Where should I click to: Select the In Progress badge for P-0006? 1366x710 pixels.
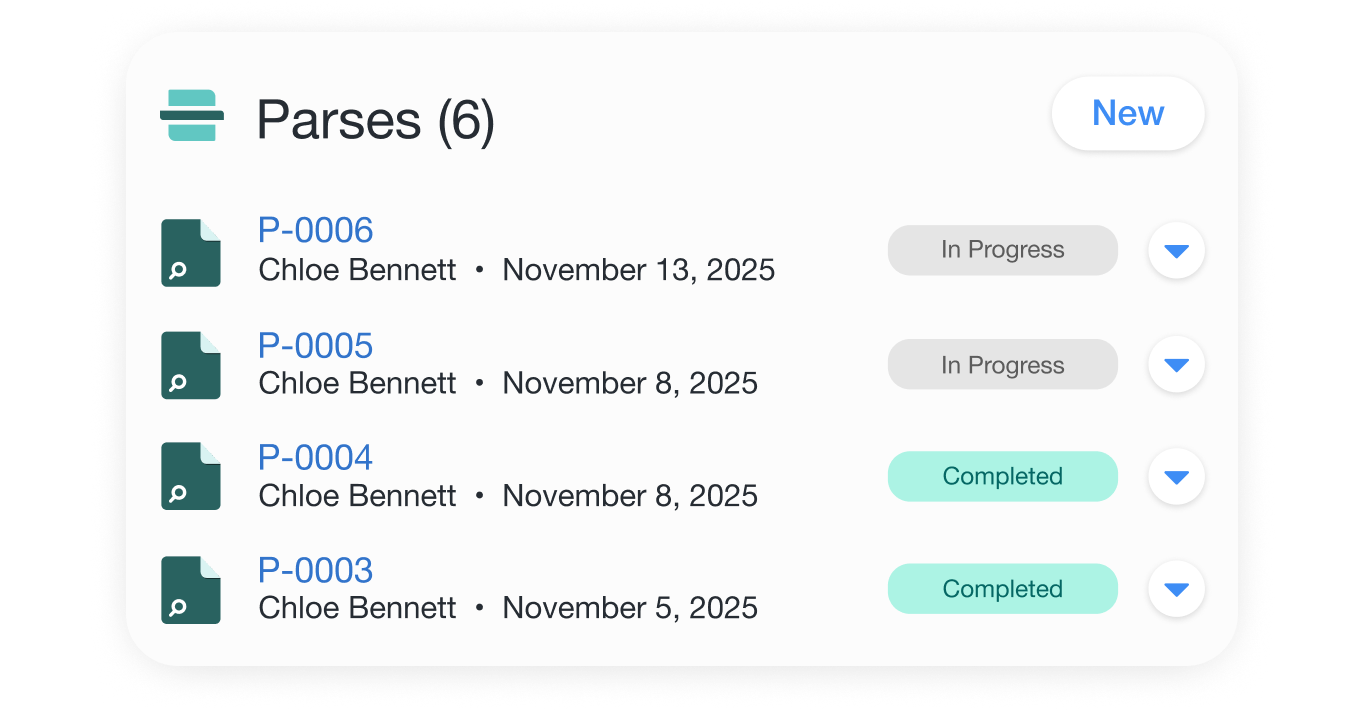tap(1002, 250)
